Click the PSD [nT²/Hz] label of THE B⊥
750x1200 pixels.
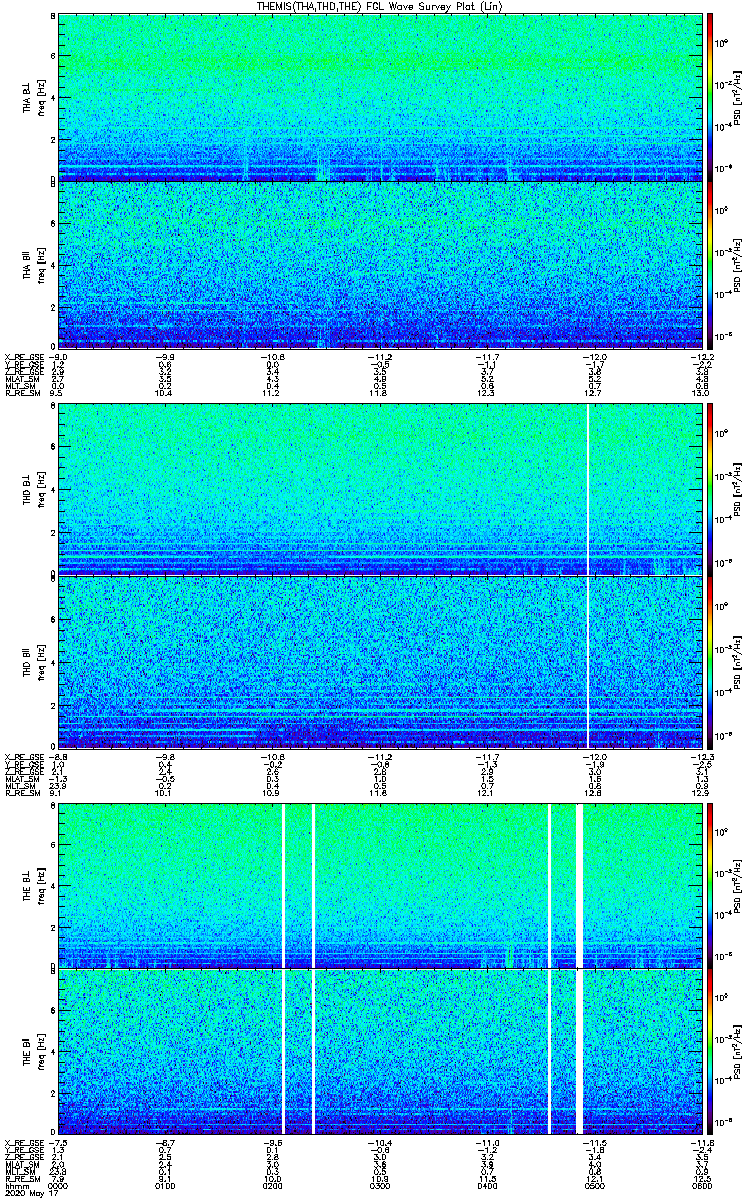(738, 886)
